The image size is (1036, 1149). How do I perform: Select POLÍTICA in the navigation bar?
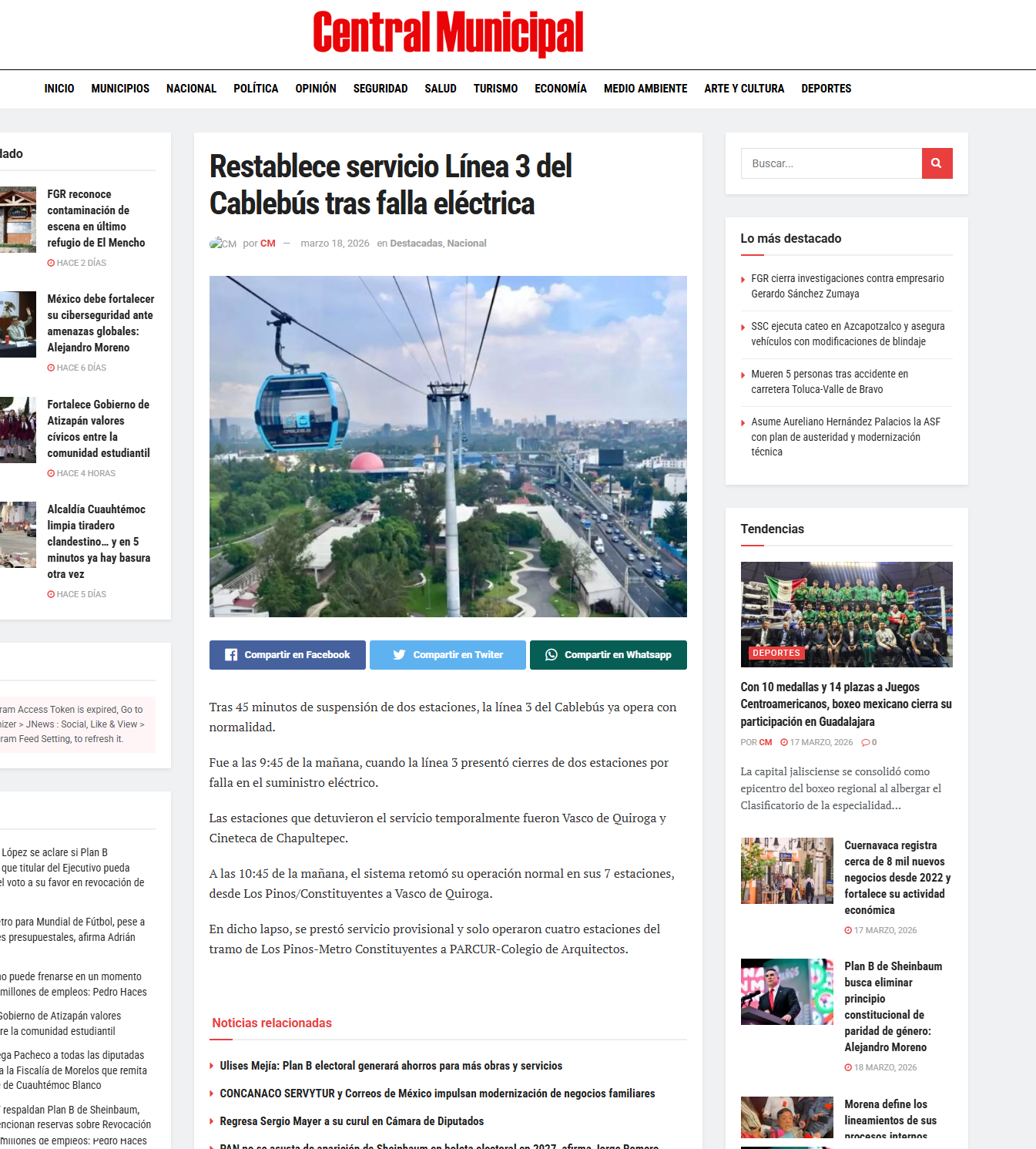(x=256, y=89)
